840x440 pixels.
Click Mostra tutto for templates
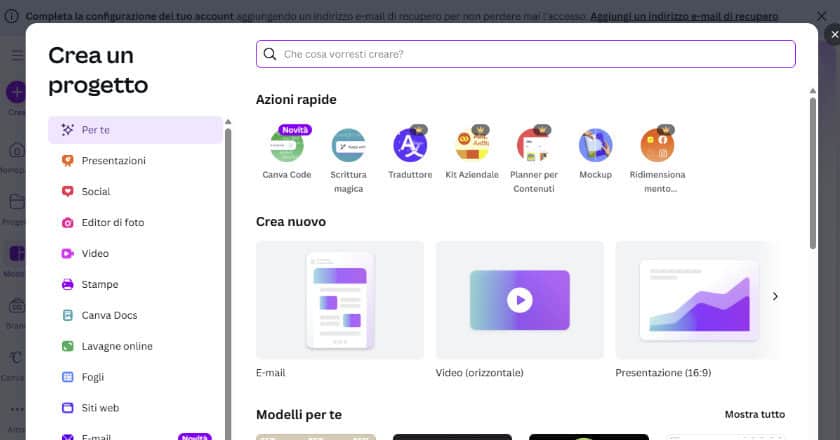coord(754,414)
